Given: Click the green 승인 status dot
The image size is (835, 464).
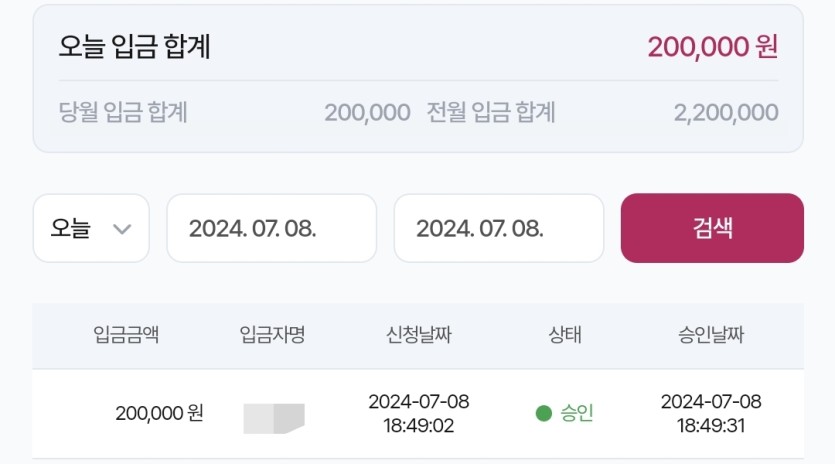Looking at the screenshot, I should (x=544, y=413).
